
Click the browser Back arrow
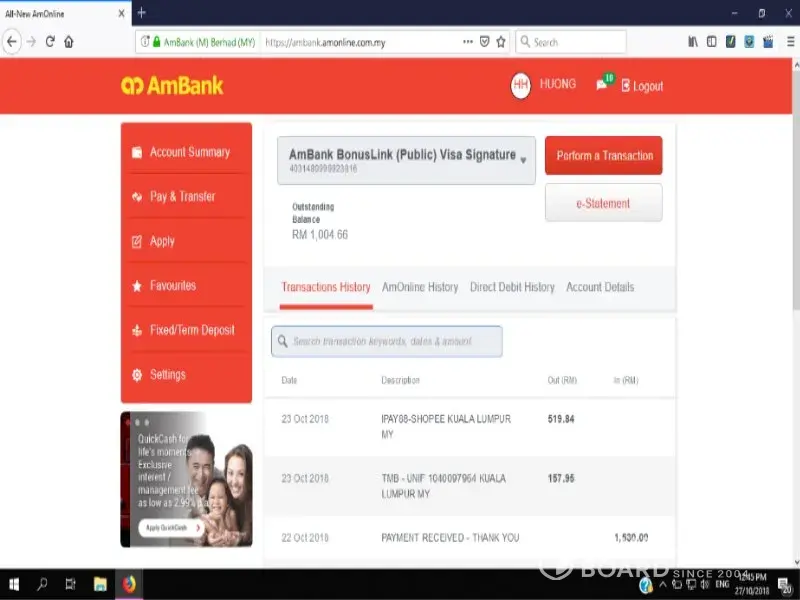coord(12,42)
